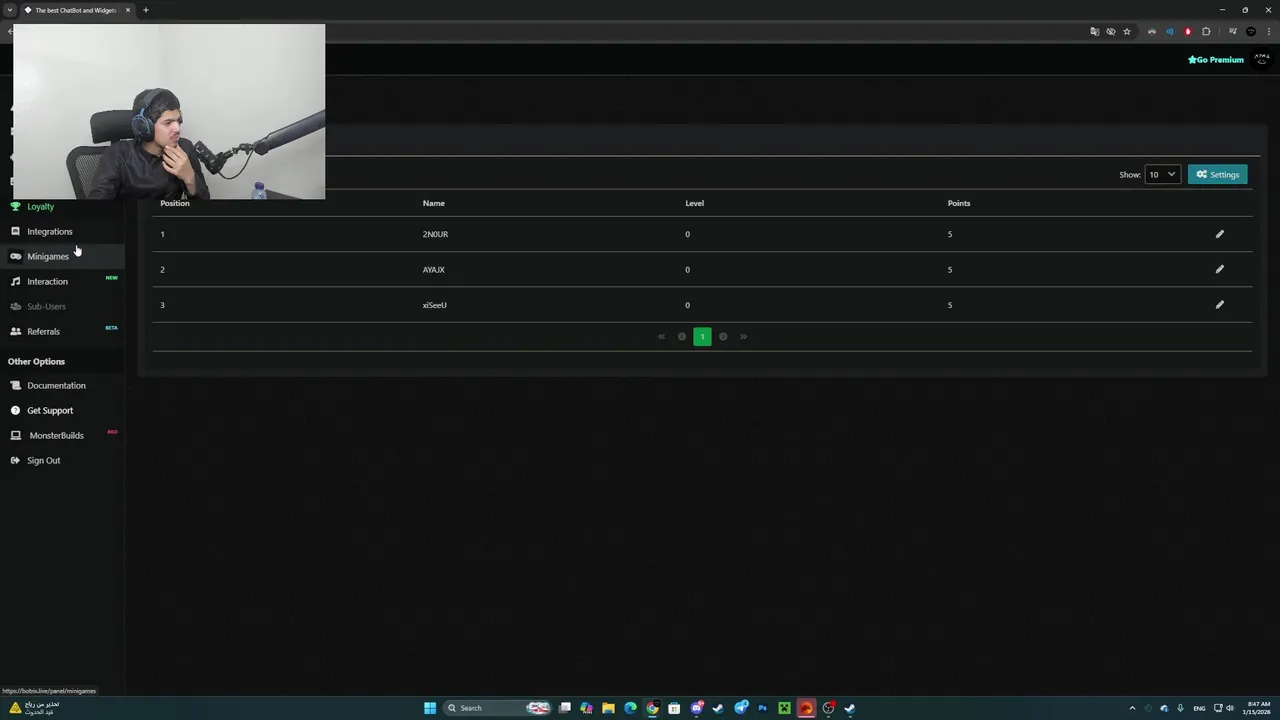Open the user avatar menu

point(1262,60)
